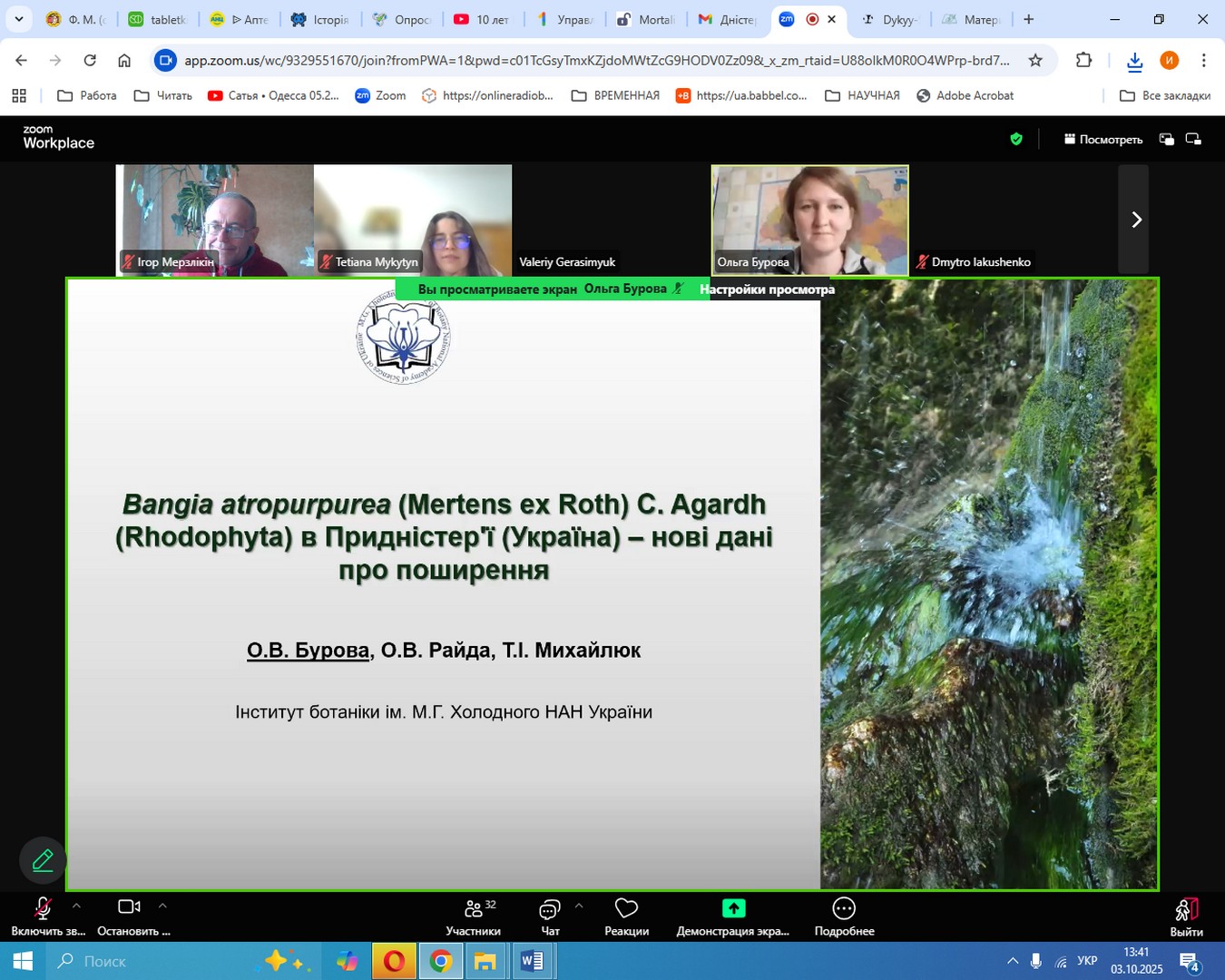Click the Leave meeting icon

1186,910
